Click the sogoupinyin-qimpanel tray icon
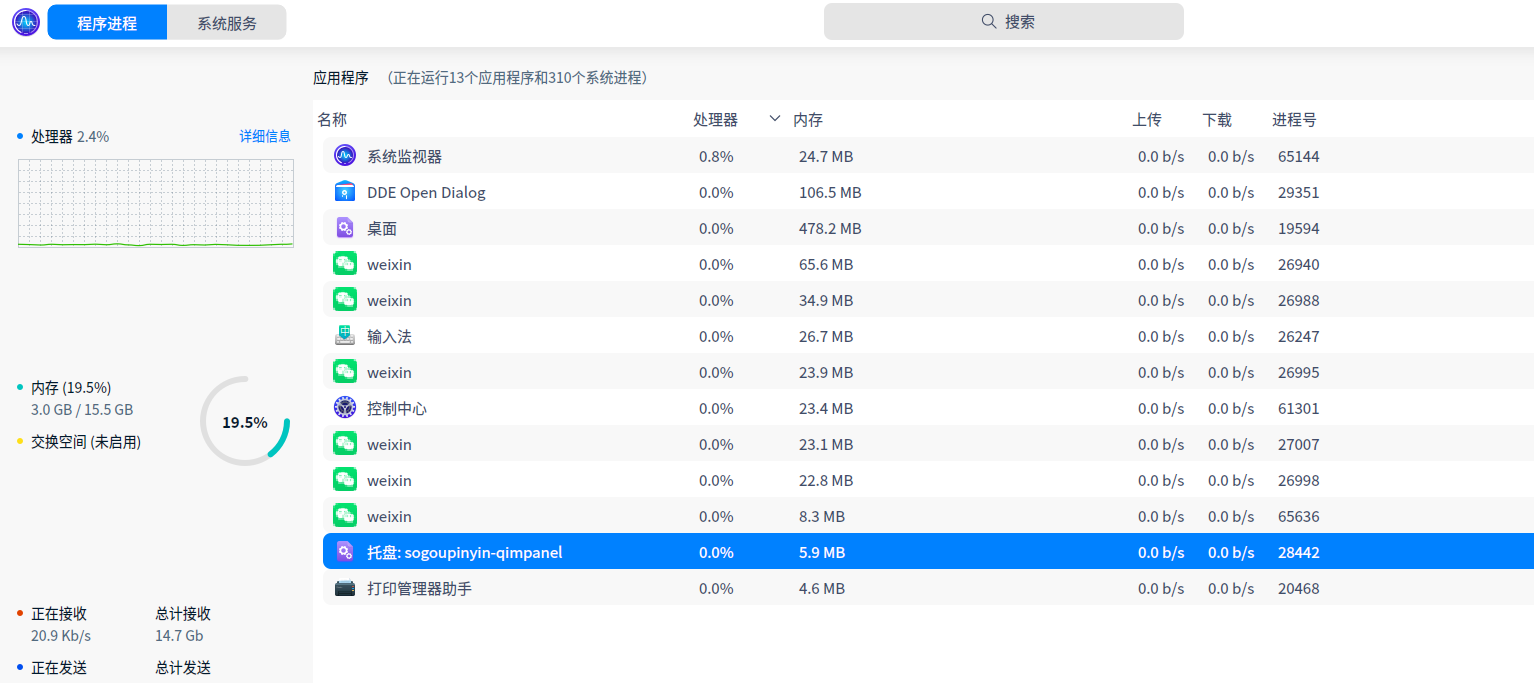Screen dimensions: 1534x683 coord(345,551)
